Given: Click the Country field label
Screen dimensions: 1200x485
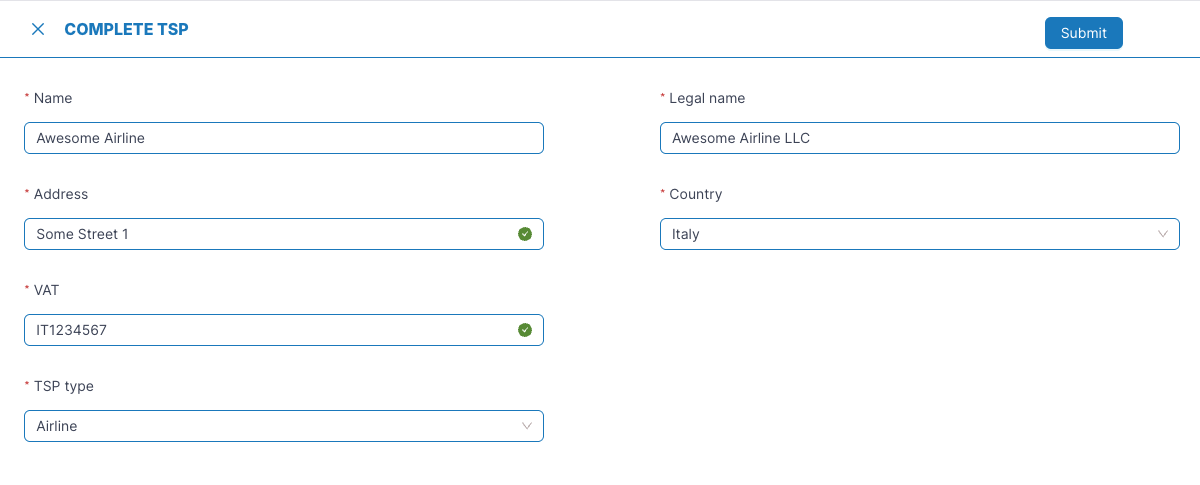Looking at the screenshot, I should click(695, 194).
